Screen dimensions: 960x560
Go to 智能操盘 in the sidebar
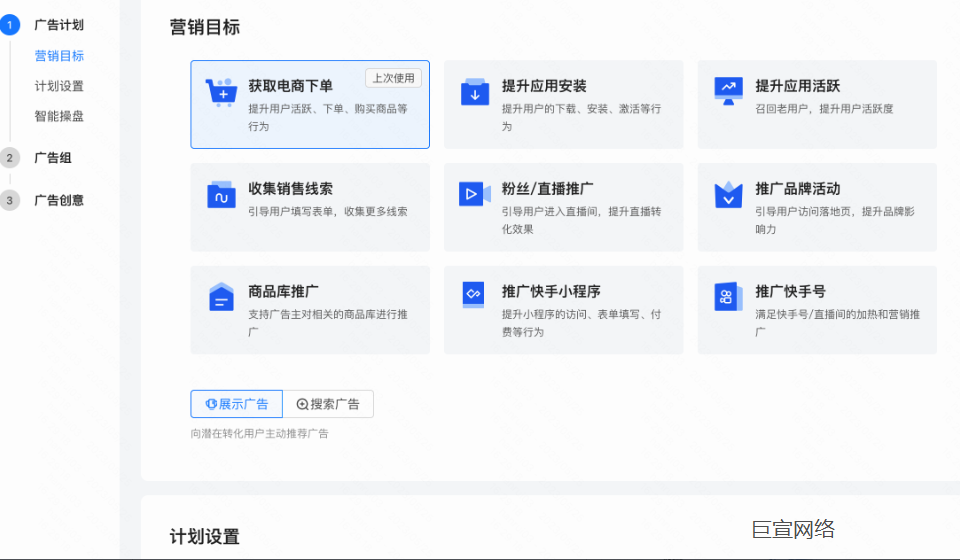(x=59, y=116)
